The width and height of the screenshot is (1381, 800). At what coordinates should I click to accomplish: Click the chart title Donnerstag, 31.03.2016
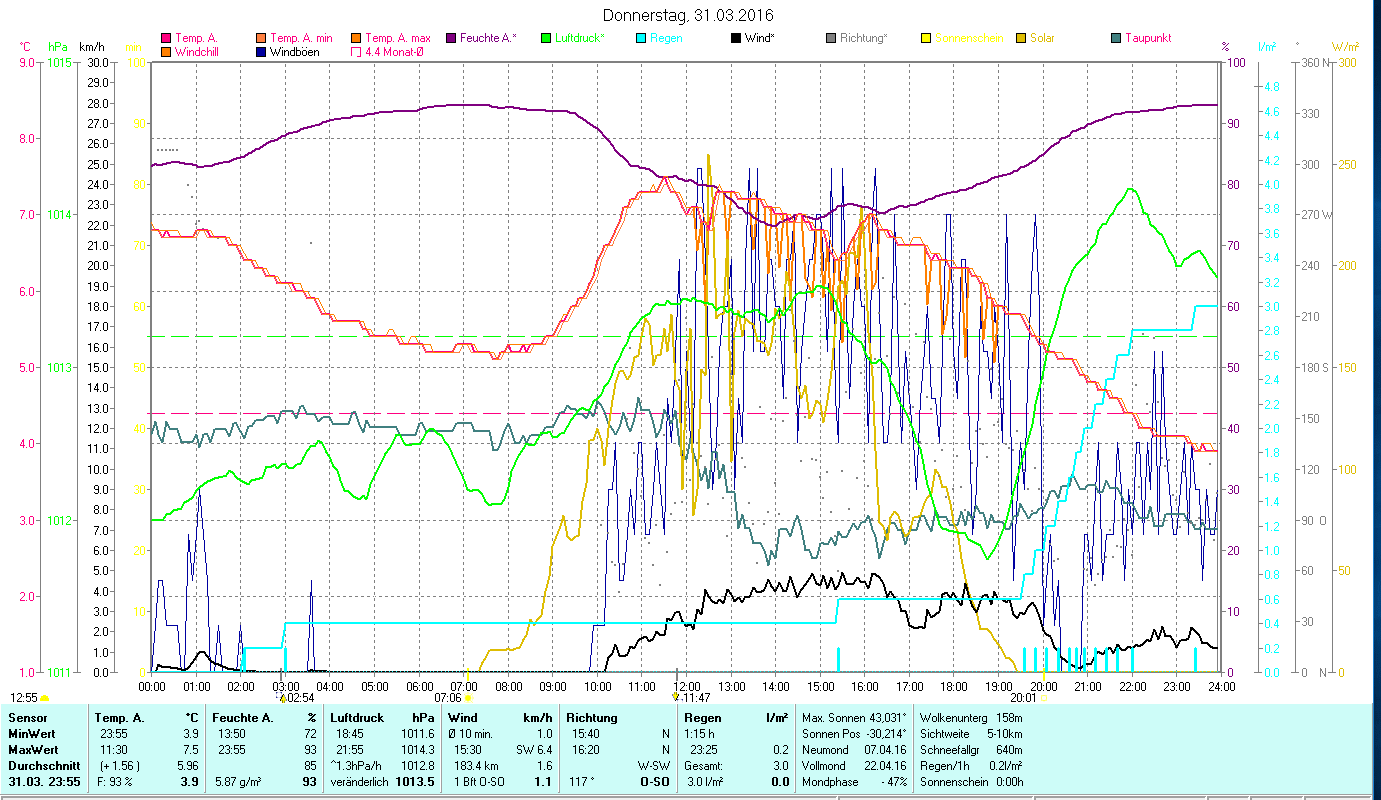(x=689, y=15)
